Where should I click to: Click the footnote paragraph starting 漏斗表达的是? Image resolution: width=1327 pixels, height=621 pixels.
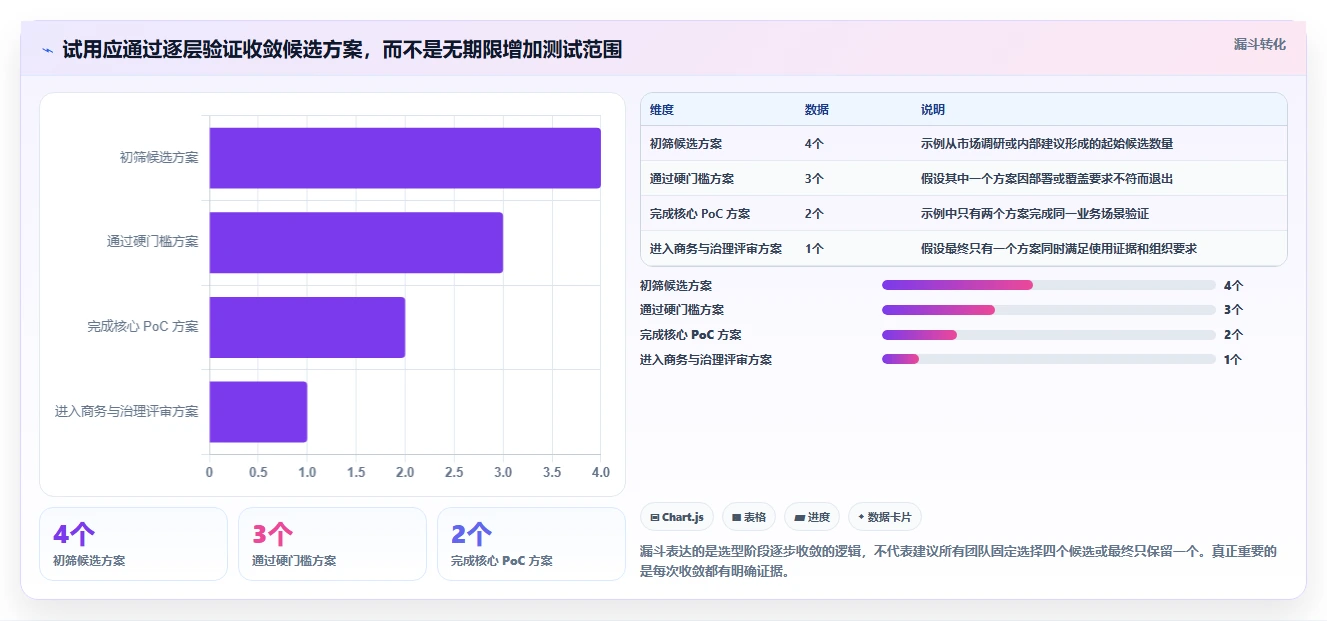click(959, 562)
